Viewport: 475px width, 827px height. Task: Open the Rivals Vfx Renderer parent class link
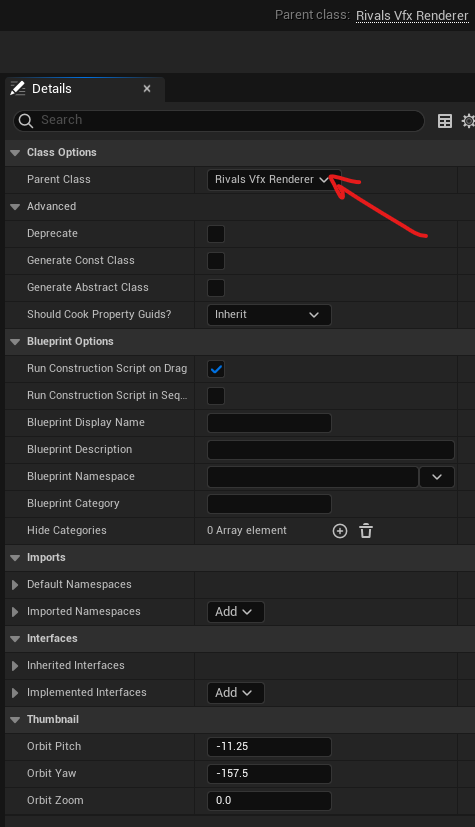(412, 15)
